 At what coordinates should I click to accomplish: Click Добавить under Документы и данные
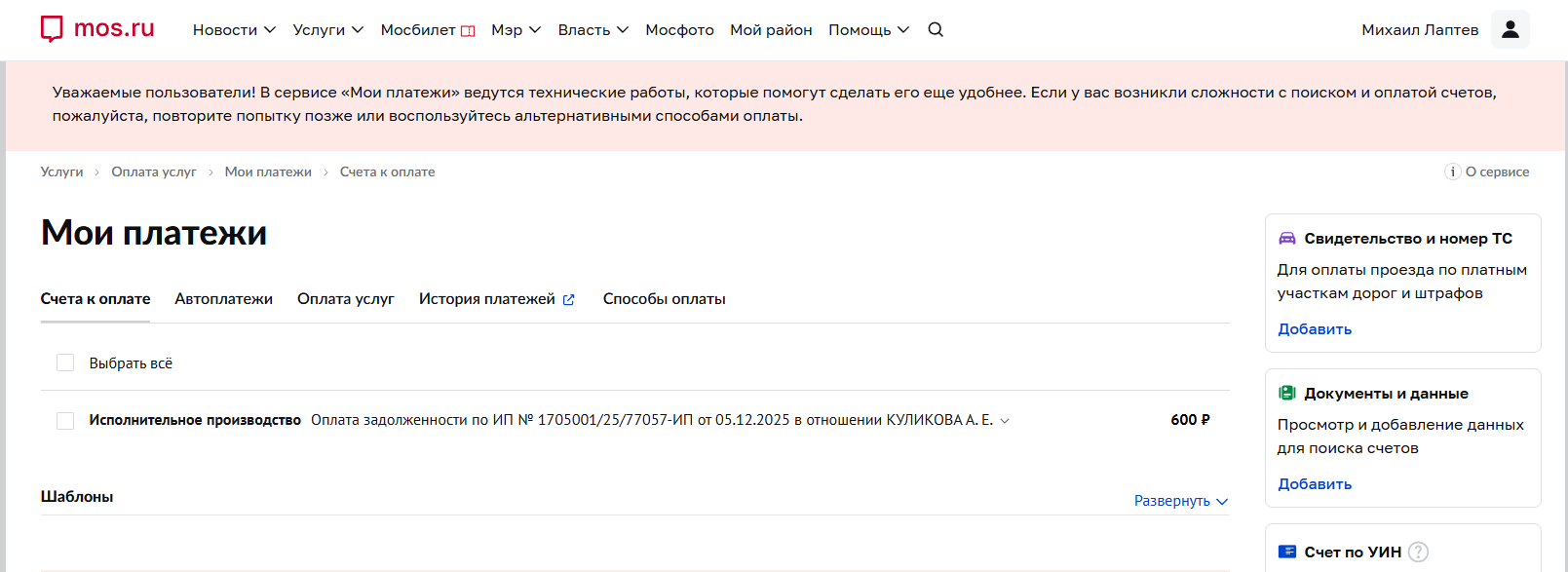tap(1315, 484)
